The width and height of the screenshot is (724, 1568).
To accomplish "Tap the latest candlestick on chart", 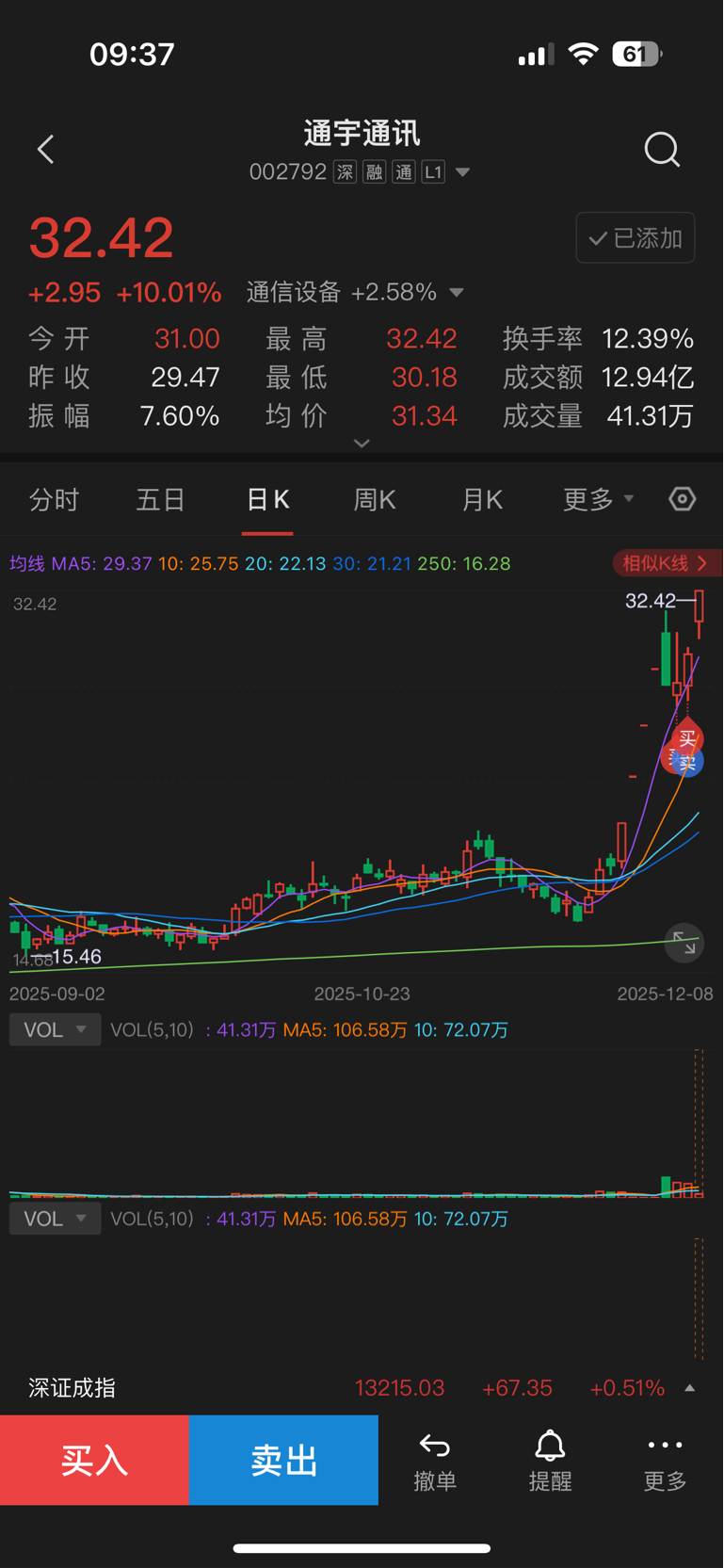I will point(700,614).
